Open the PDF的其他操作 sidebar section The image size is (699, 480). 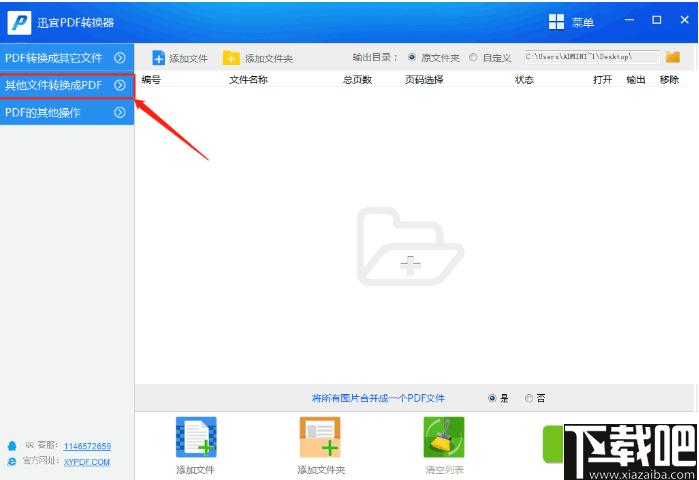[67, 112]
